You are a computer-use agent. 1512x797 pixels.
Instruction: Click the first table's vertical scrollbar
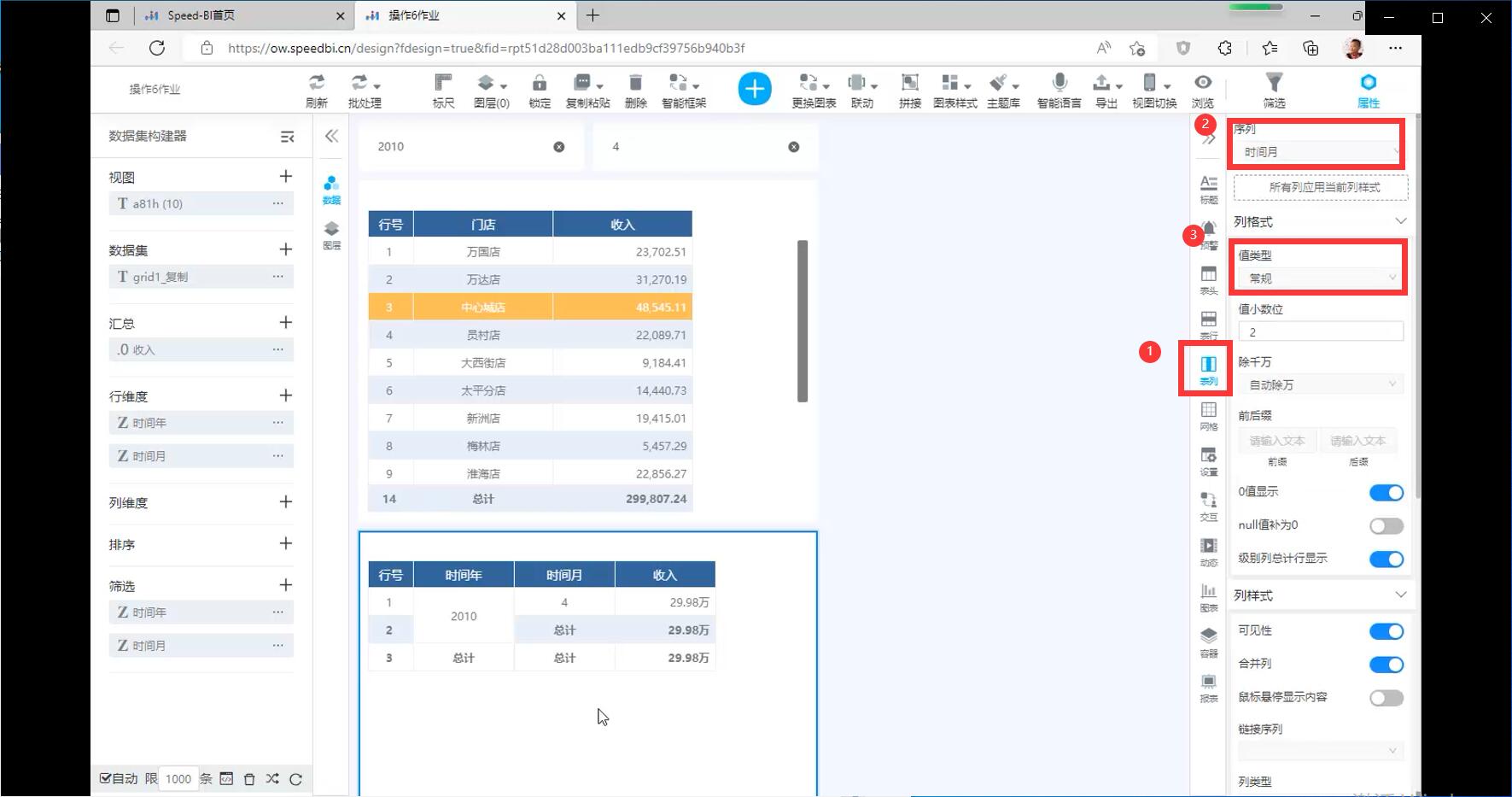803,320
